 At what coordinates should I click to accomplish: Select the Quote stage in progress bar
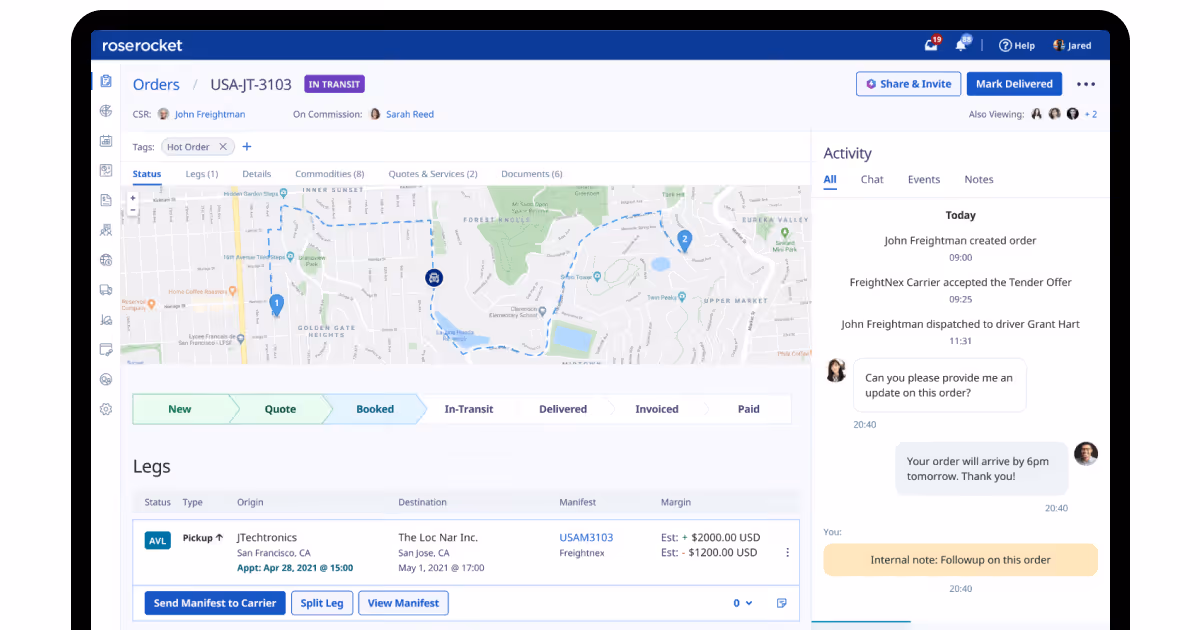click(280, 409)
